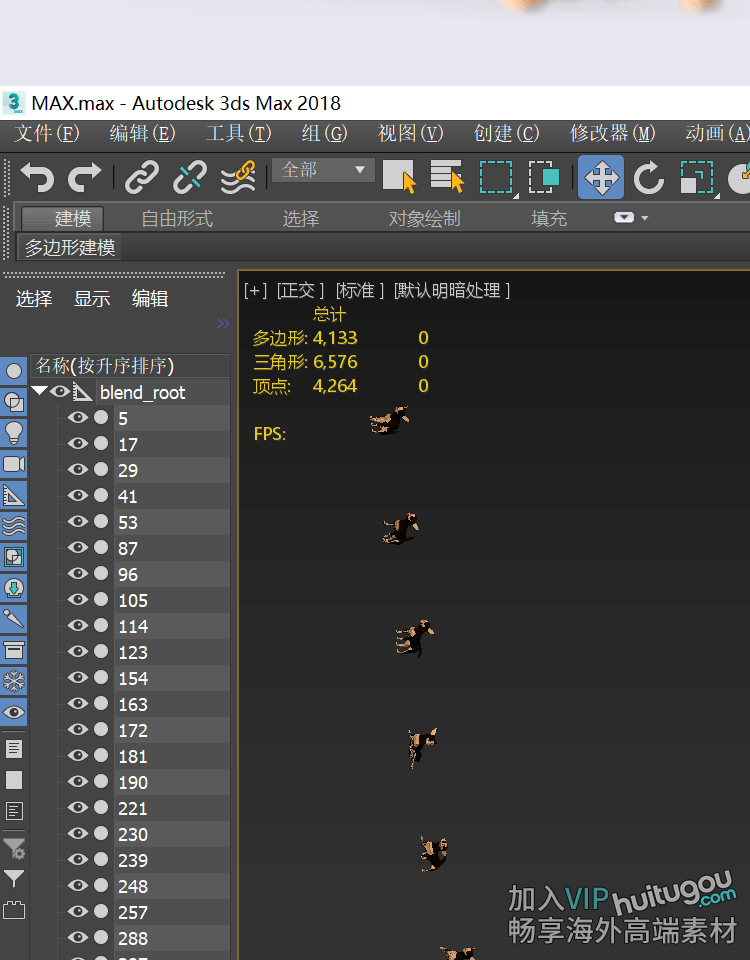
Task: Click the Undo arrow in the toolbar
Action: pos(37,177)
